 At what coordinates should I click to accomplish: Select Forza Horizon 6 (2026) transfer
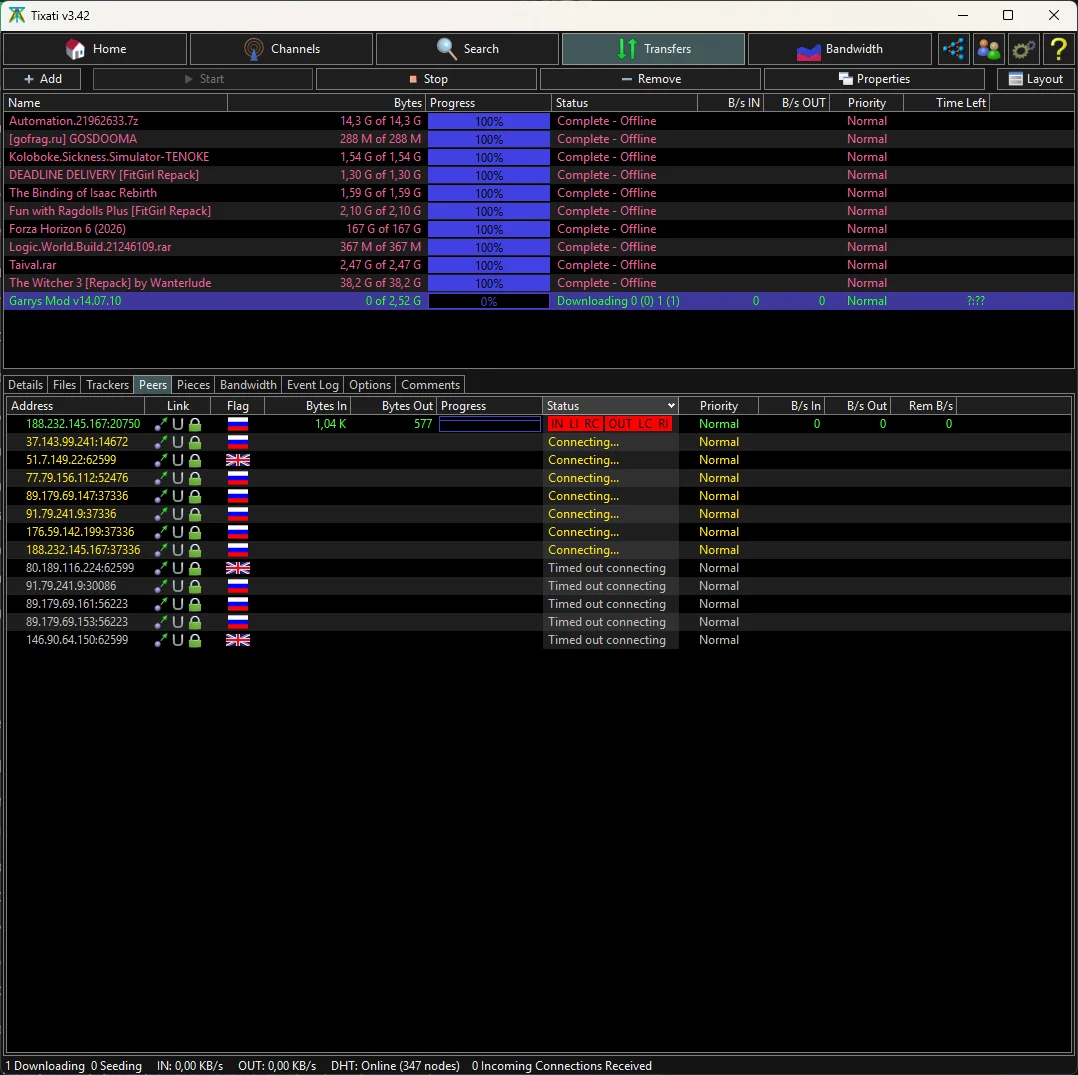coord(539,229)
